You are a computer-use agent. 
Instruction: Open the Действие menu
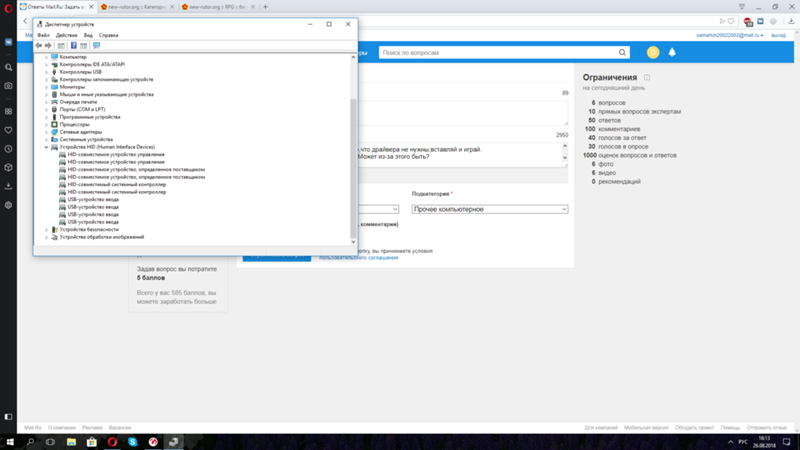[x=66, y=35]
